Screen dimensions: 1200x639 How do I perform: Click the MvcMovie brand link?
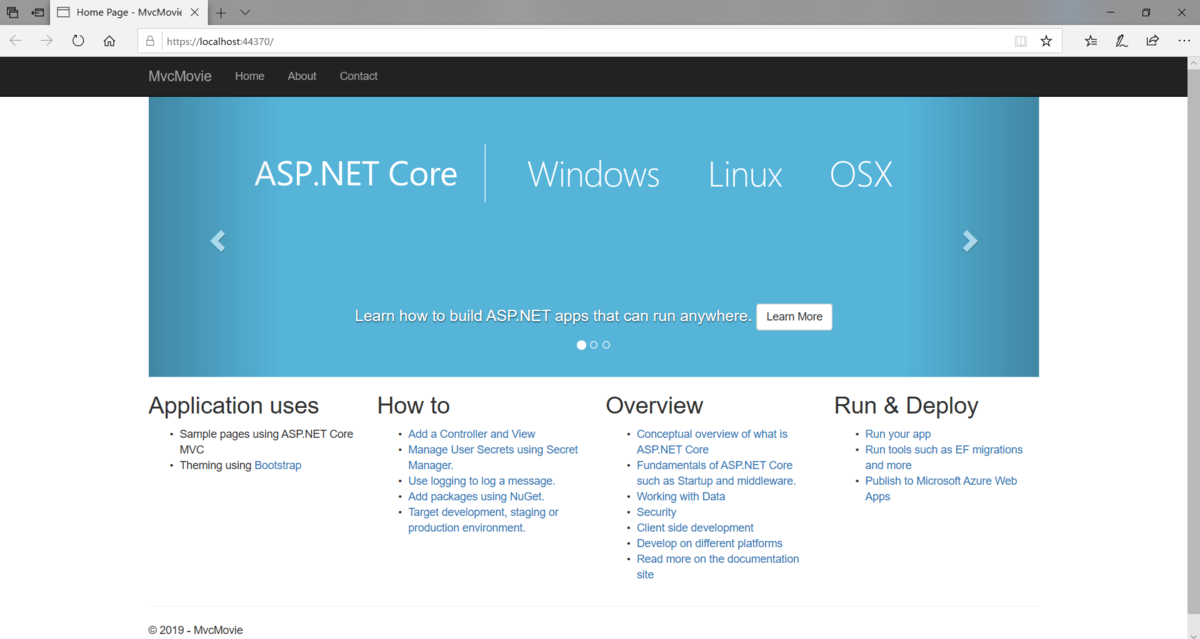click(x=180, y=76)
